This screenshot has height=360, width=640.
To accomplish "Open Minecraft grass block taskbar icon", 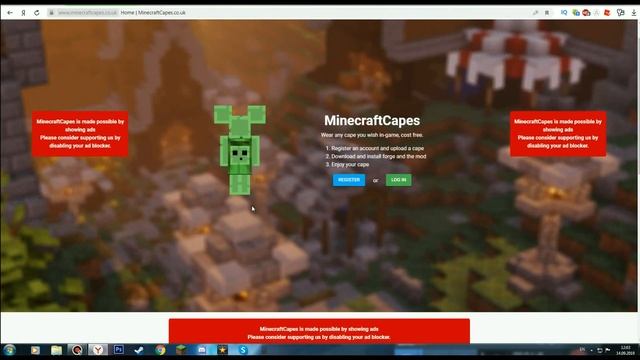I will click(181, 350).
